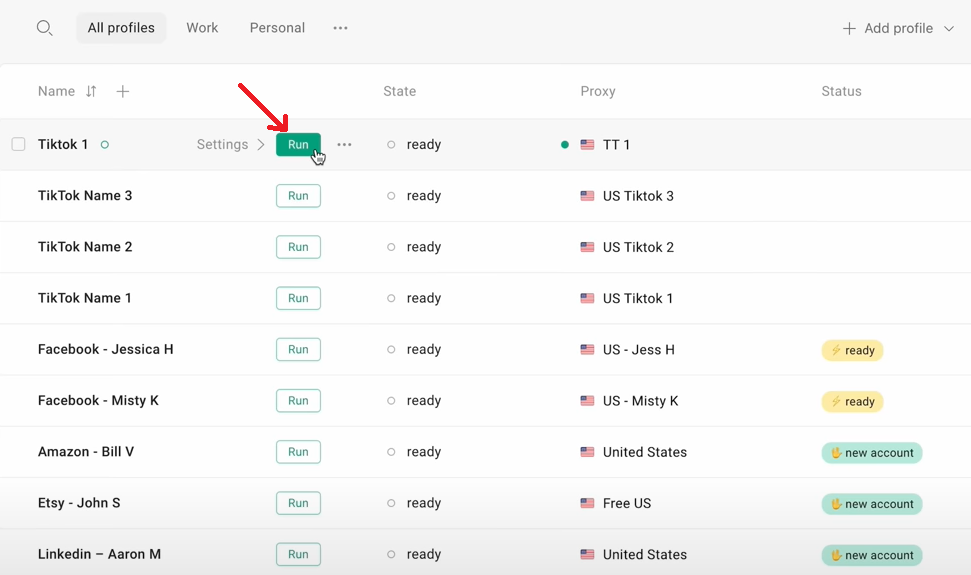
Task: Click the TT 1 proxy name
Action: pyautogui.click(x=616, y=145)
